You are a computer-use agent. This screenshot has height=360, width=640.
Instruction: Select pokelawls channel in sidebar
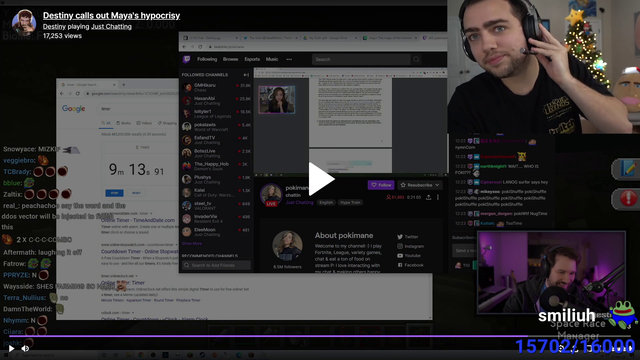point(216,127)
